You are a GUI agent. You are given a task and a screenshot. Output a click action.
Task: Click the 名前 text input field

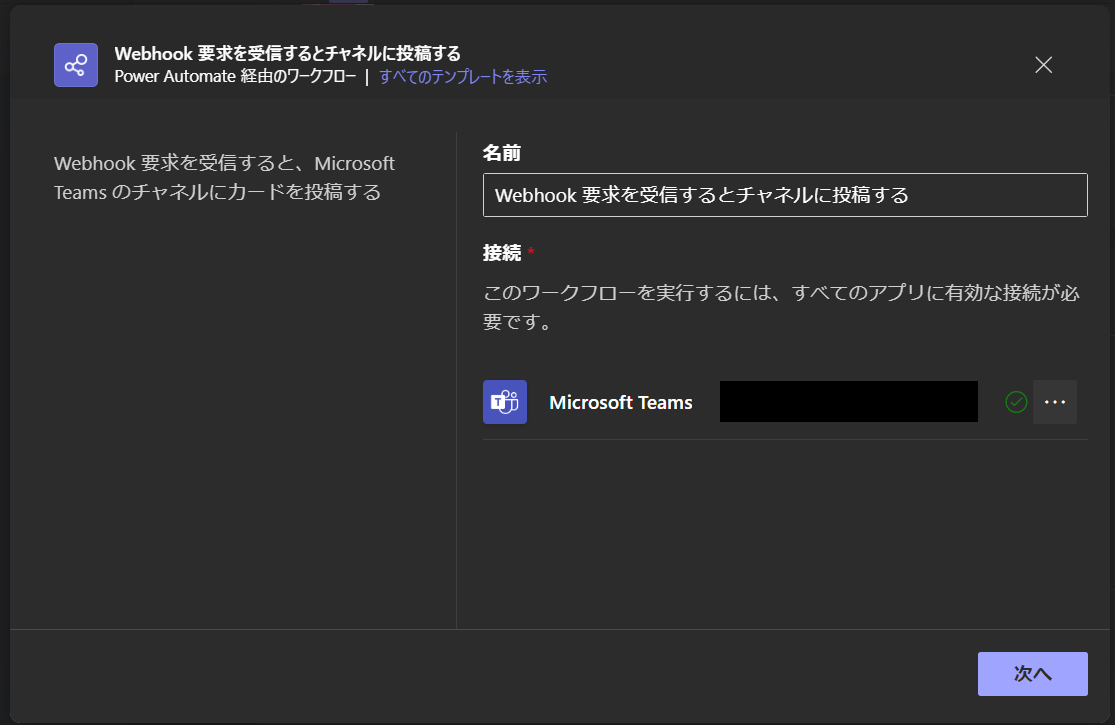[785, 195]
